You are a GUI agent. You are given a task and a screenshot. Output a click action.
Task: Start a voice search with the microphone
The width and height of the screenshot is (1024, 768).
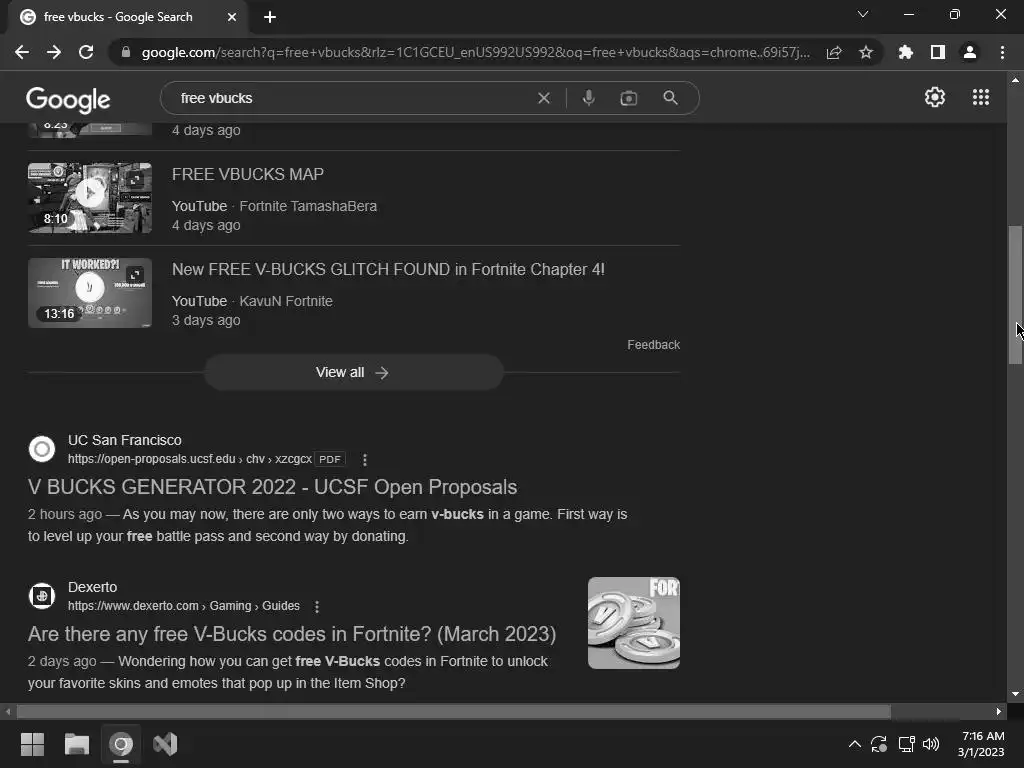pyautogui.click(x=588, y=98)
